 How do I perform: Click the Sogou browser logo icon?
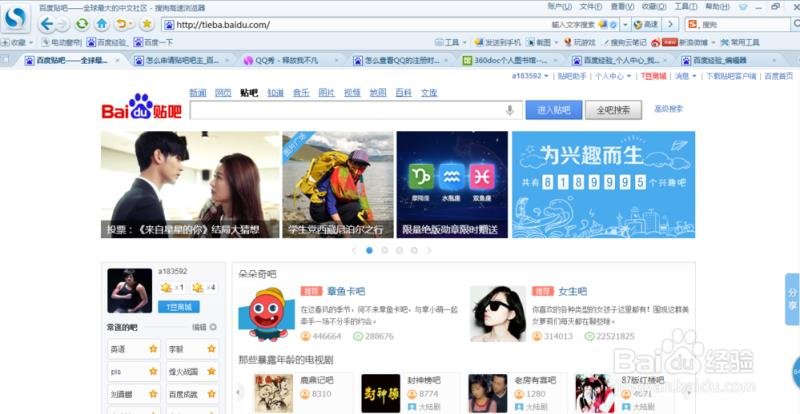15,19
